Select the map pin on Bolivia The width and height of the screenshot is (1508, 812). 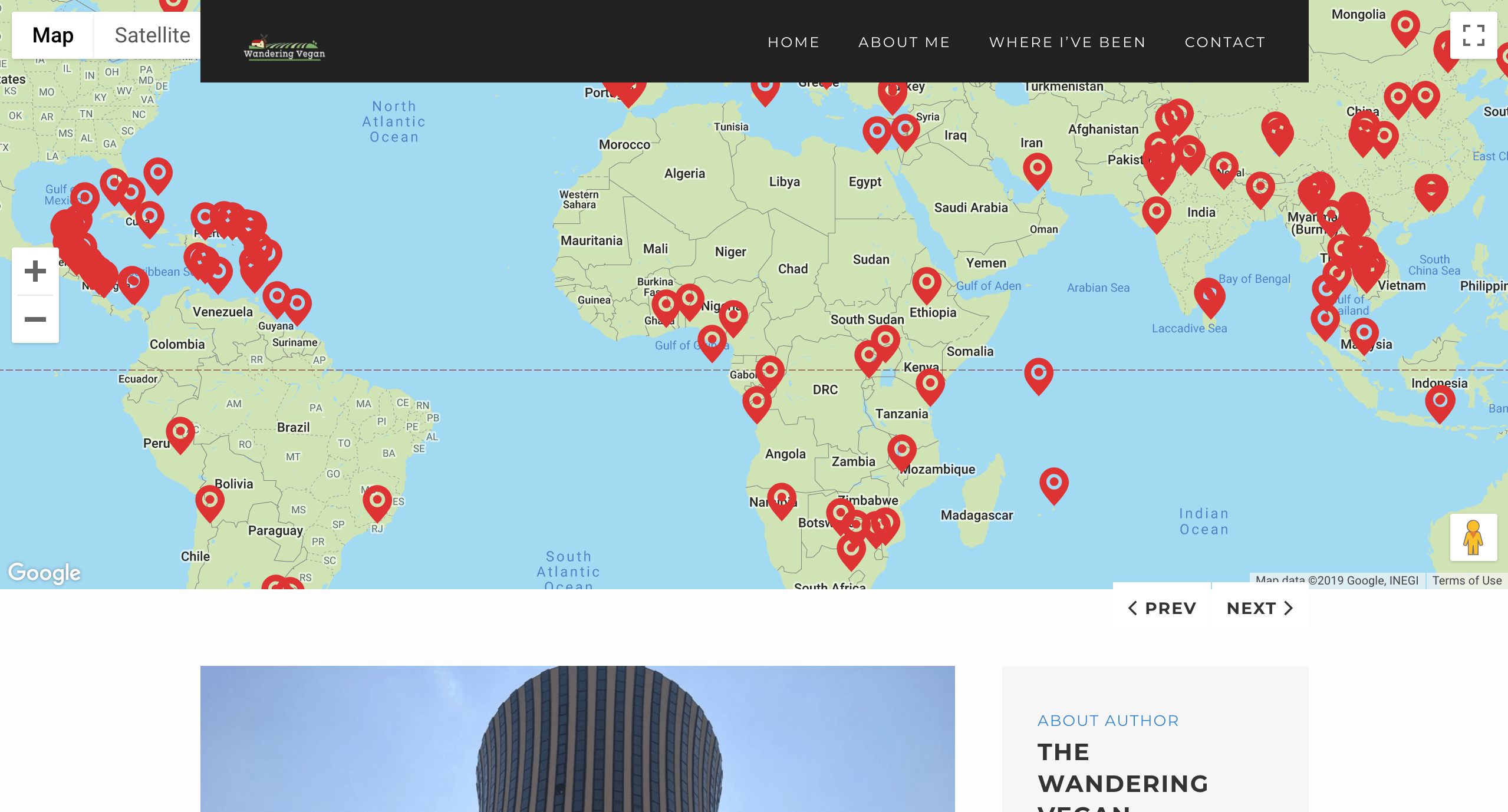pyautogui.click(x=210, y=503)
